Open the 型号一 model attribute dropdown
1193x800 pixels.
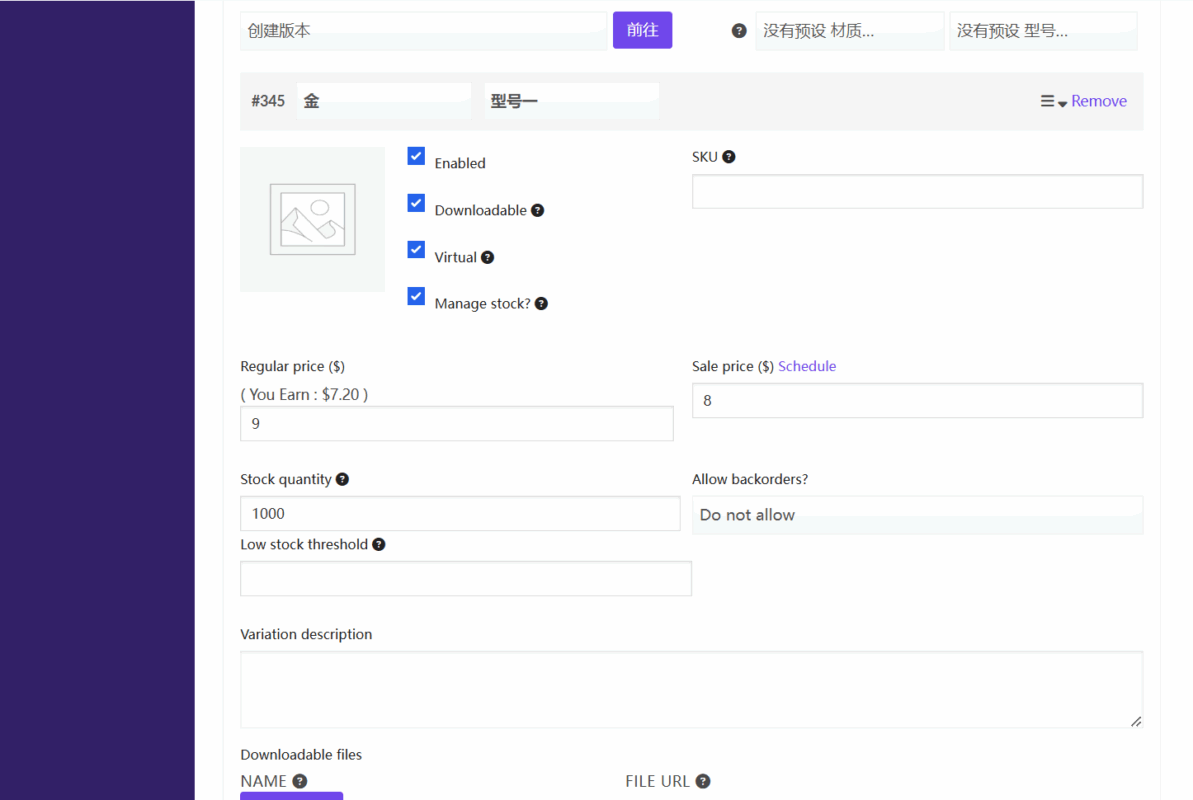pyautogui.click(x=571, y=101)
